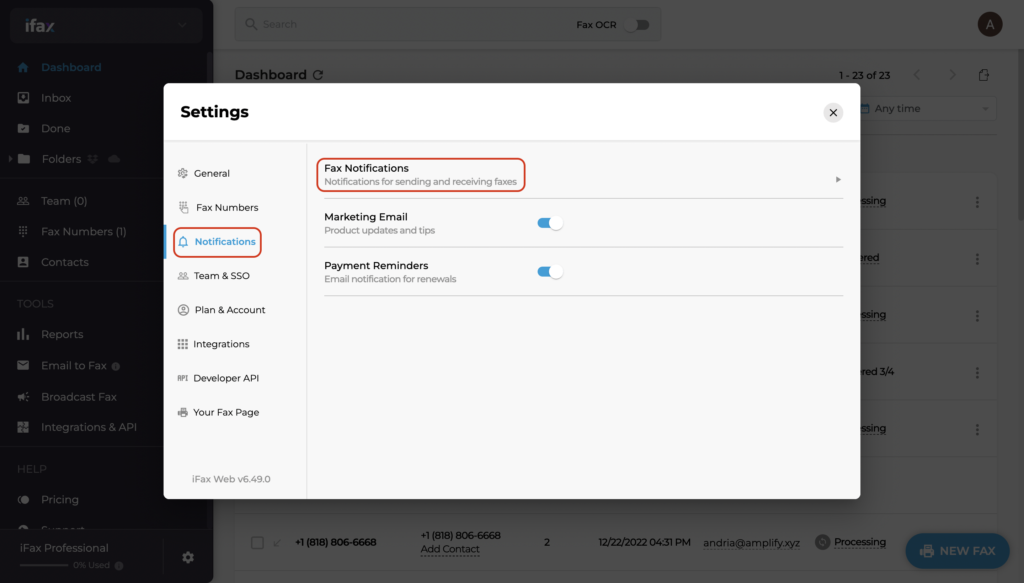The height and width of the screenshot is (583, 1024).
Task: Turn off Payment Reminders toggle
Action: 550,272
